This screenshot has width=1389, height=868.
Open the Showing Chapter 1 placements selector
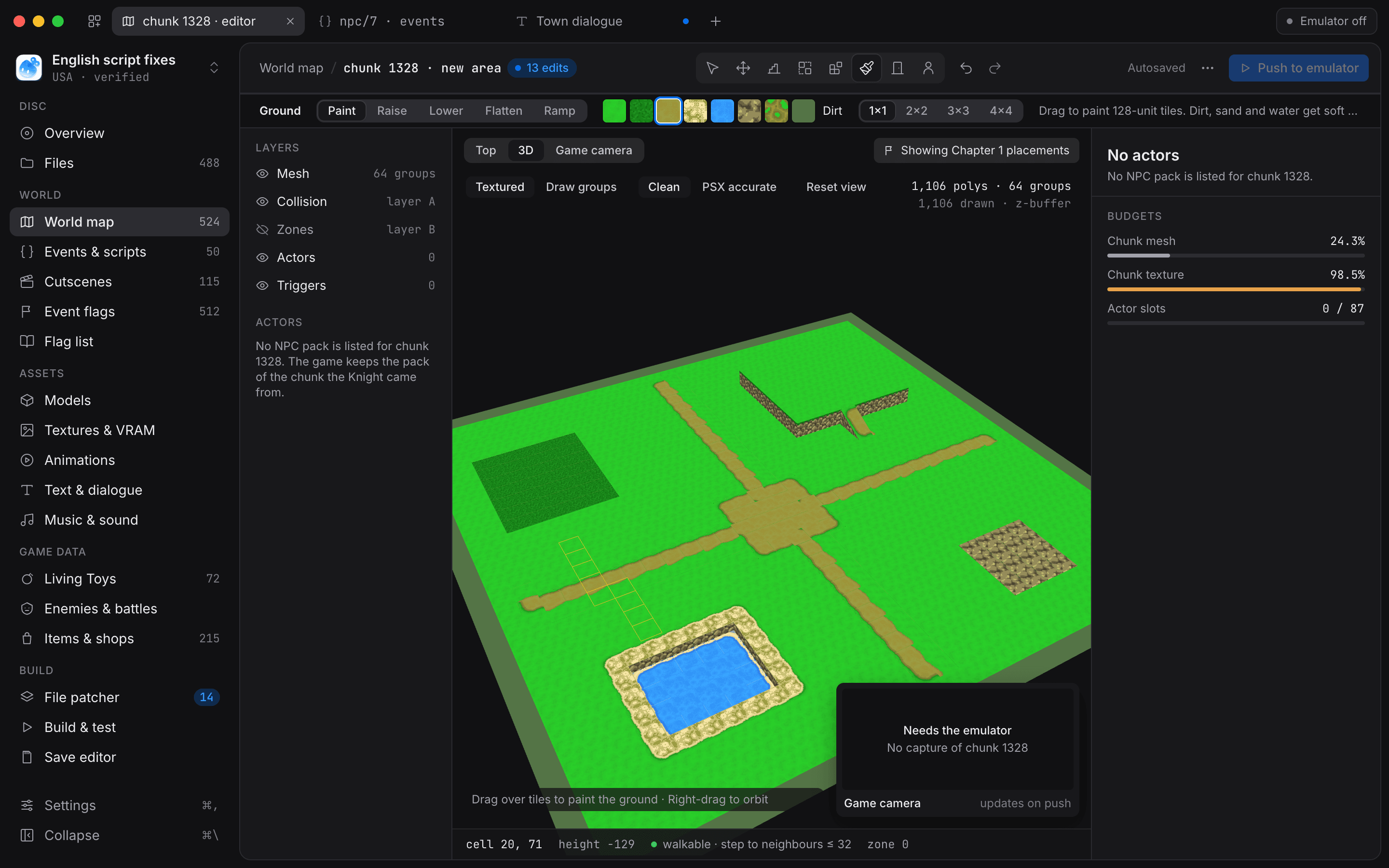(x=976, y=150)
